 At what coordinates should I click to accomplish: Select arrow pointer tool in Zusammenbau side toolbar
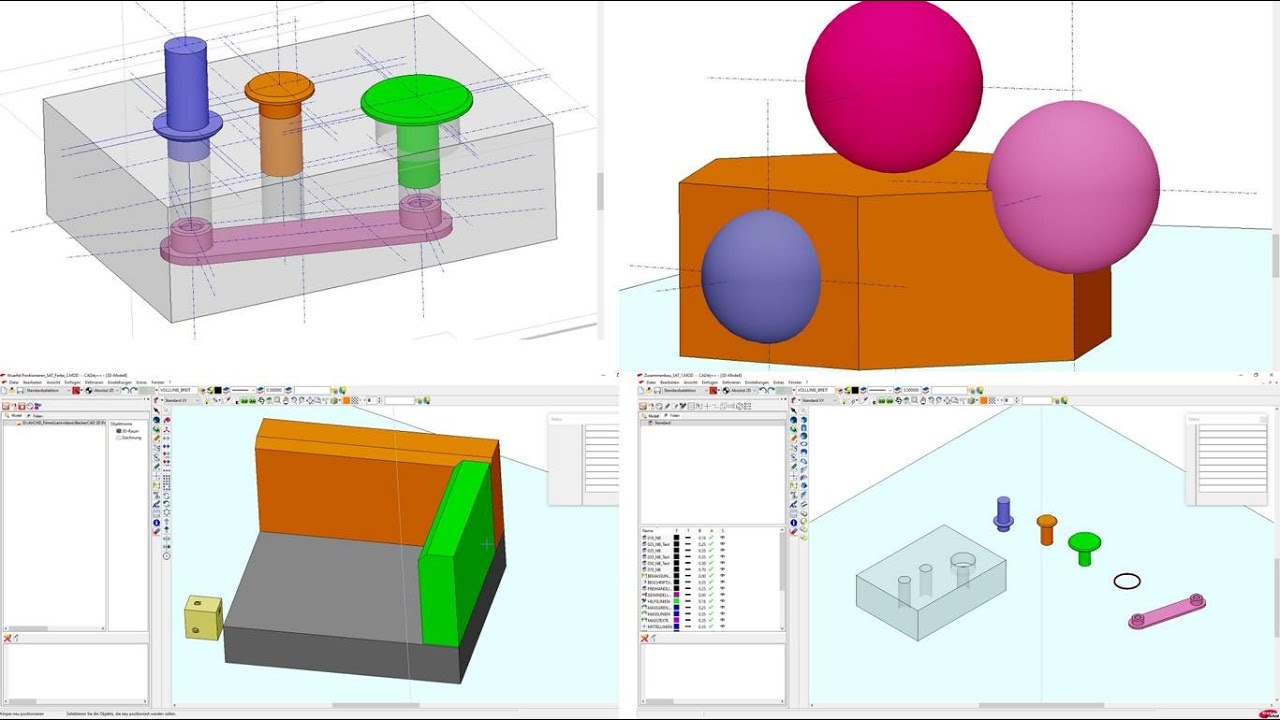pyautogui.click(x=793, y=410)
